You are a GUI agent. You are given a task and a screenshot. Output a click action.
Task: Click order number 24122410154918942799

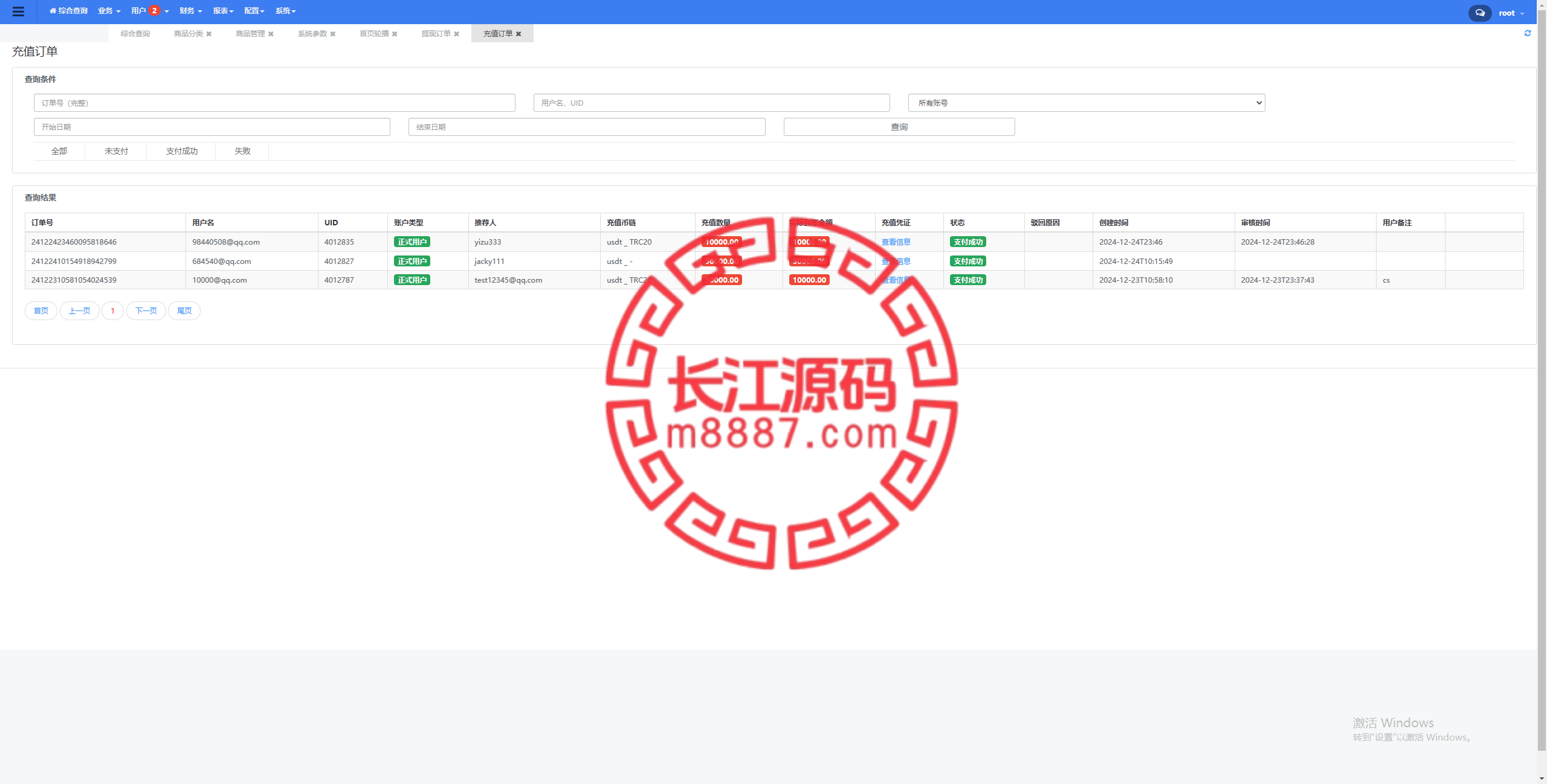(x=74, y=262)
